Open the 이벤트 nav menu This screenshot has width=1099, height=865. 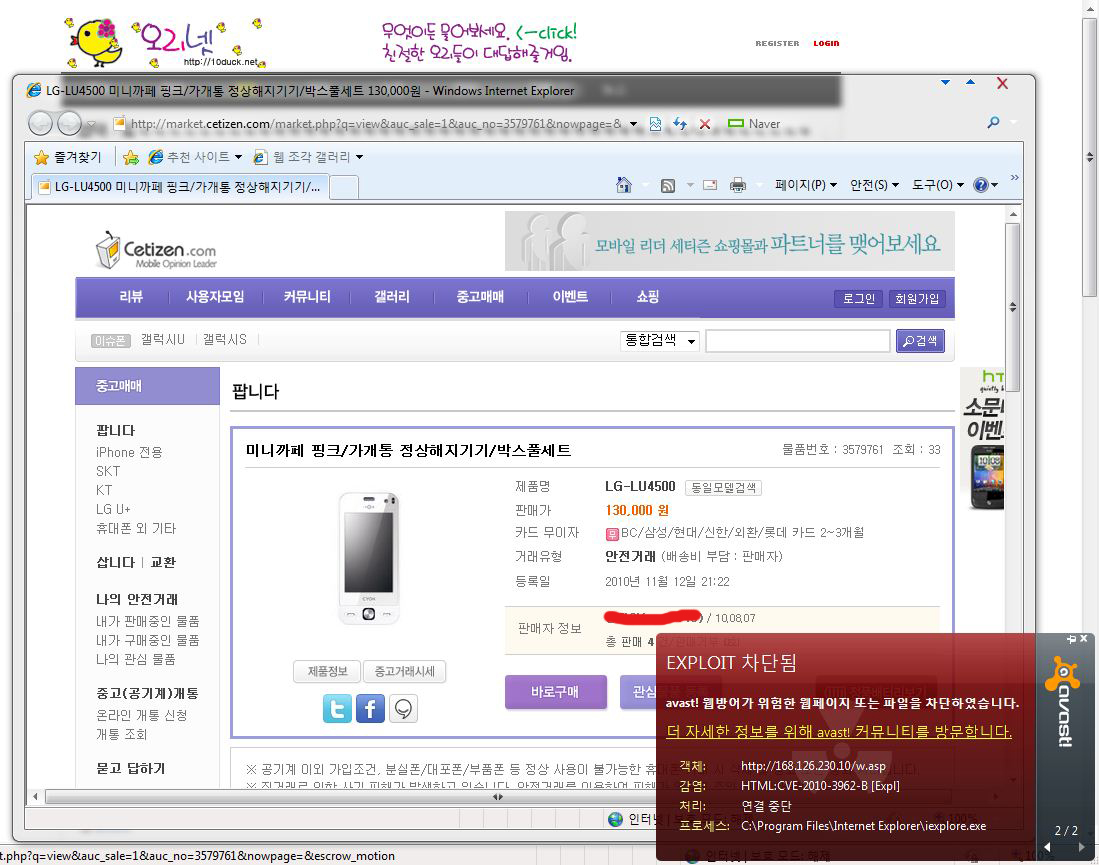coord(570,297)
